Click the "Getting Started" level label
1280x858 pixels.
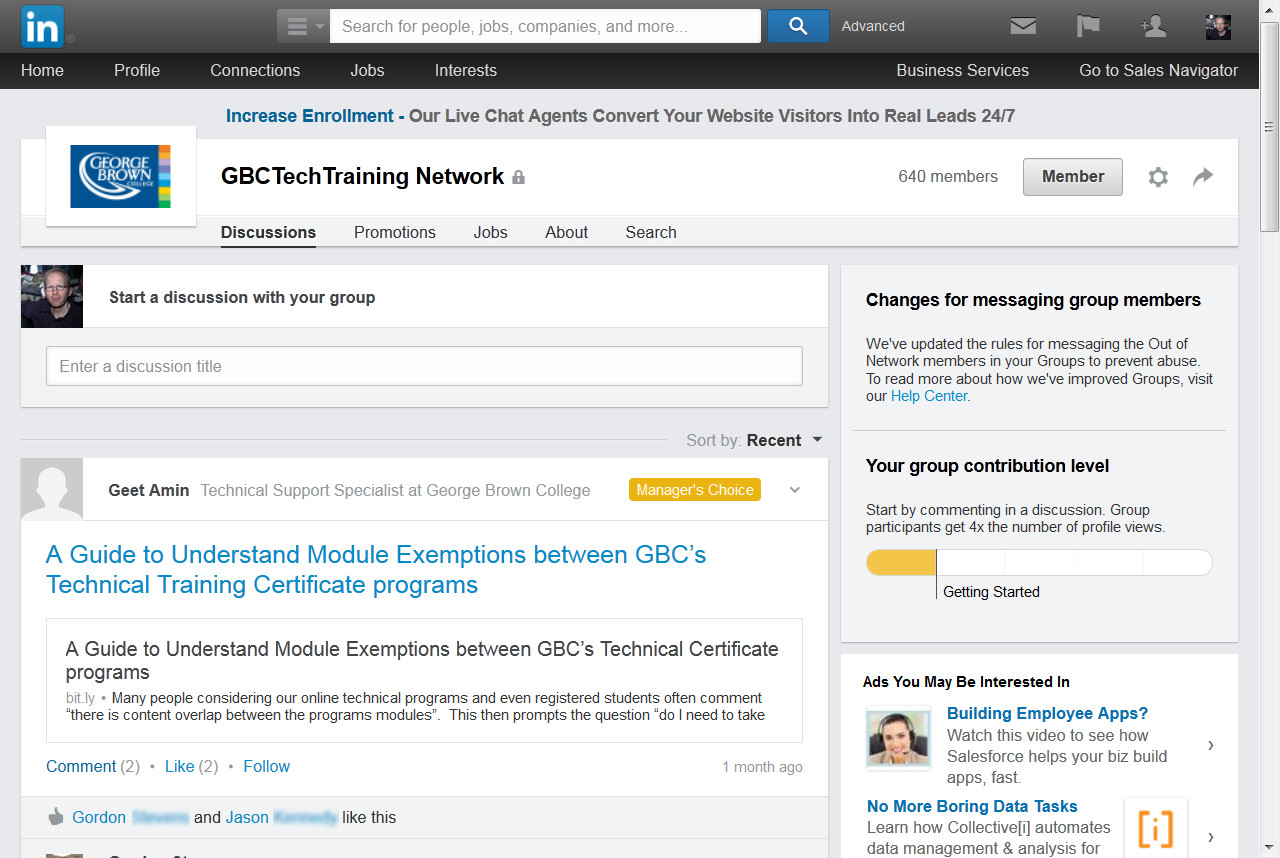click(991, 592)
